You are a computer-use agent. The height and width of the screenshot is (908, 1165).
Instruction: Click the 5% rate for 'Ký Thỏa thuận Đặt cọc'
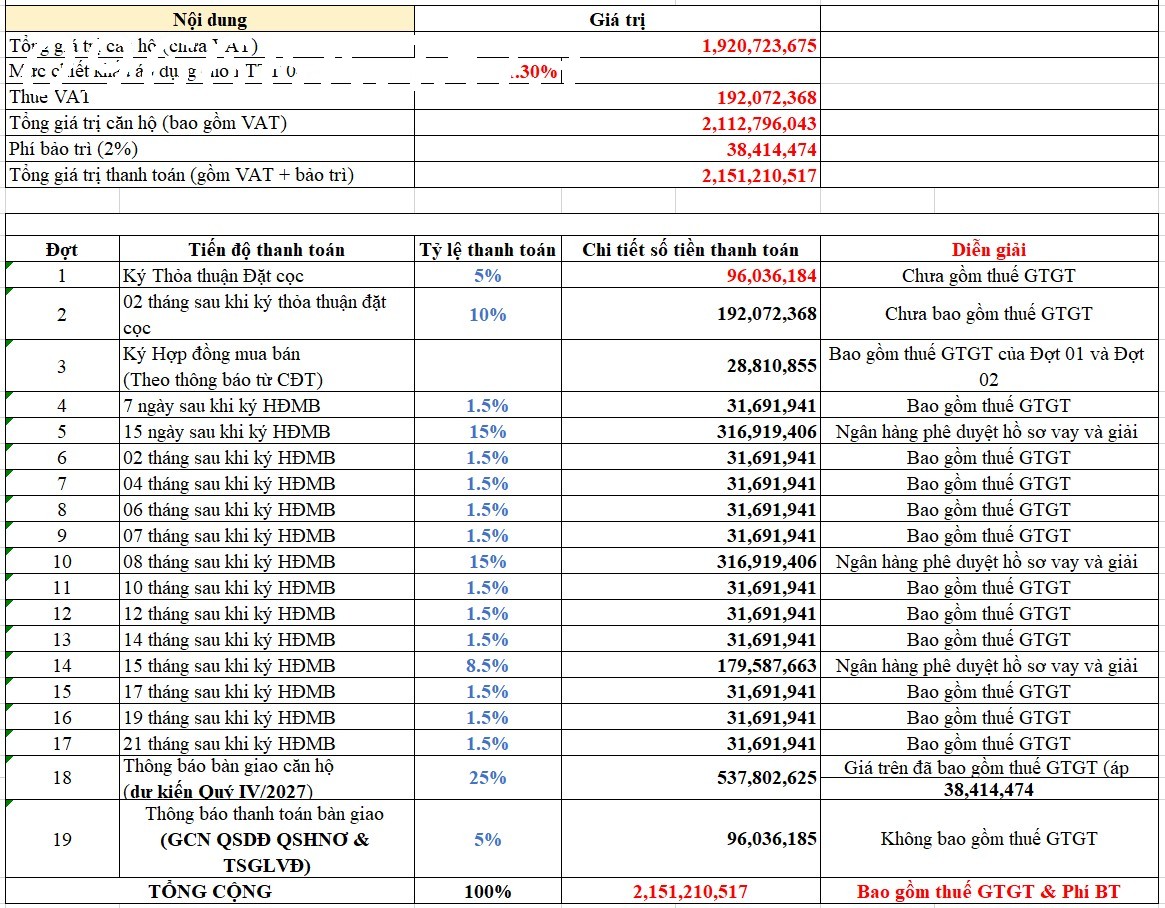(x=487, y=276)
